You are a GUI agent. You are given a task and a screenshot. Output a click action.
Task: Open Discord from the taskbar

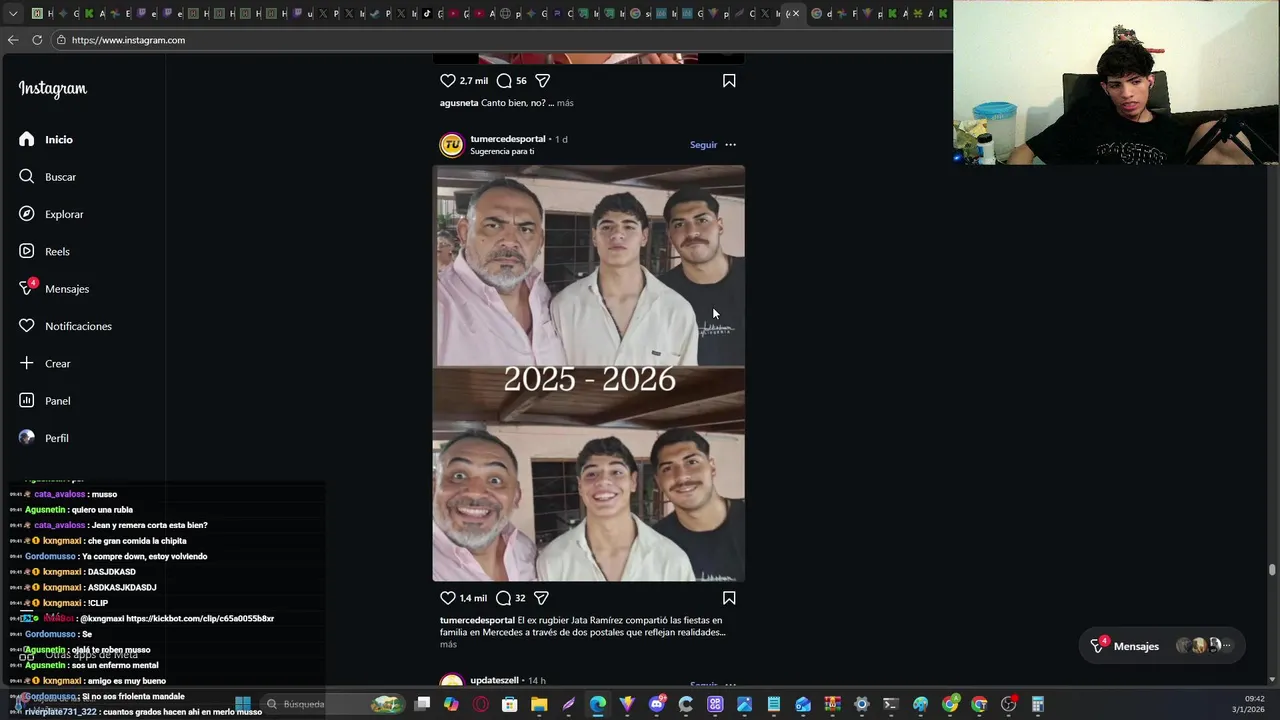657,704
